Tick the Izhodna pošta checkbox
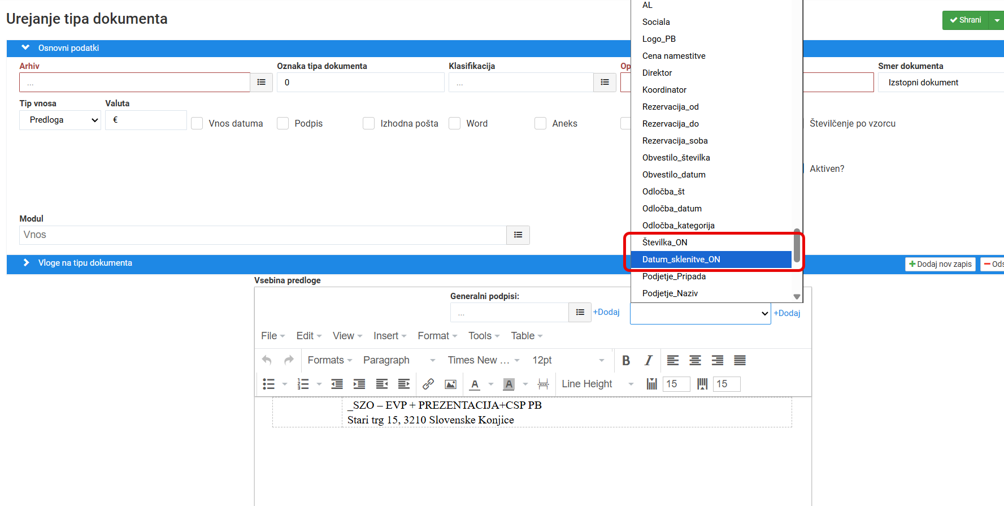This screenshot has height=506, width=1004. (x=369, y=124)
